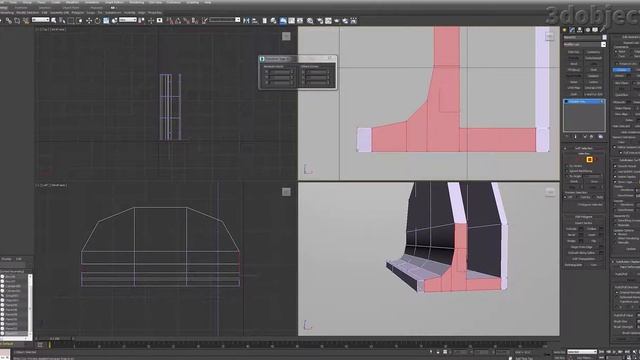Click the highlighted Select and Scale tool

coord(106,20)
